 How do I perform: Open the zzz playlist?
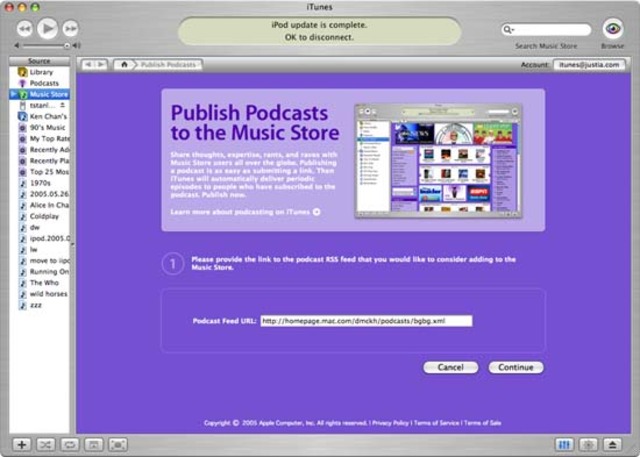pos(40,305)
